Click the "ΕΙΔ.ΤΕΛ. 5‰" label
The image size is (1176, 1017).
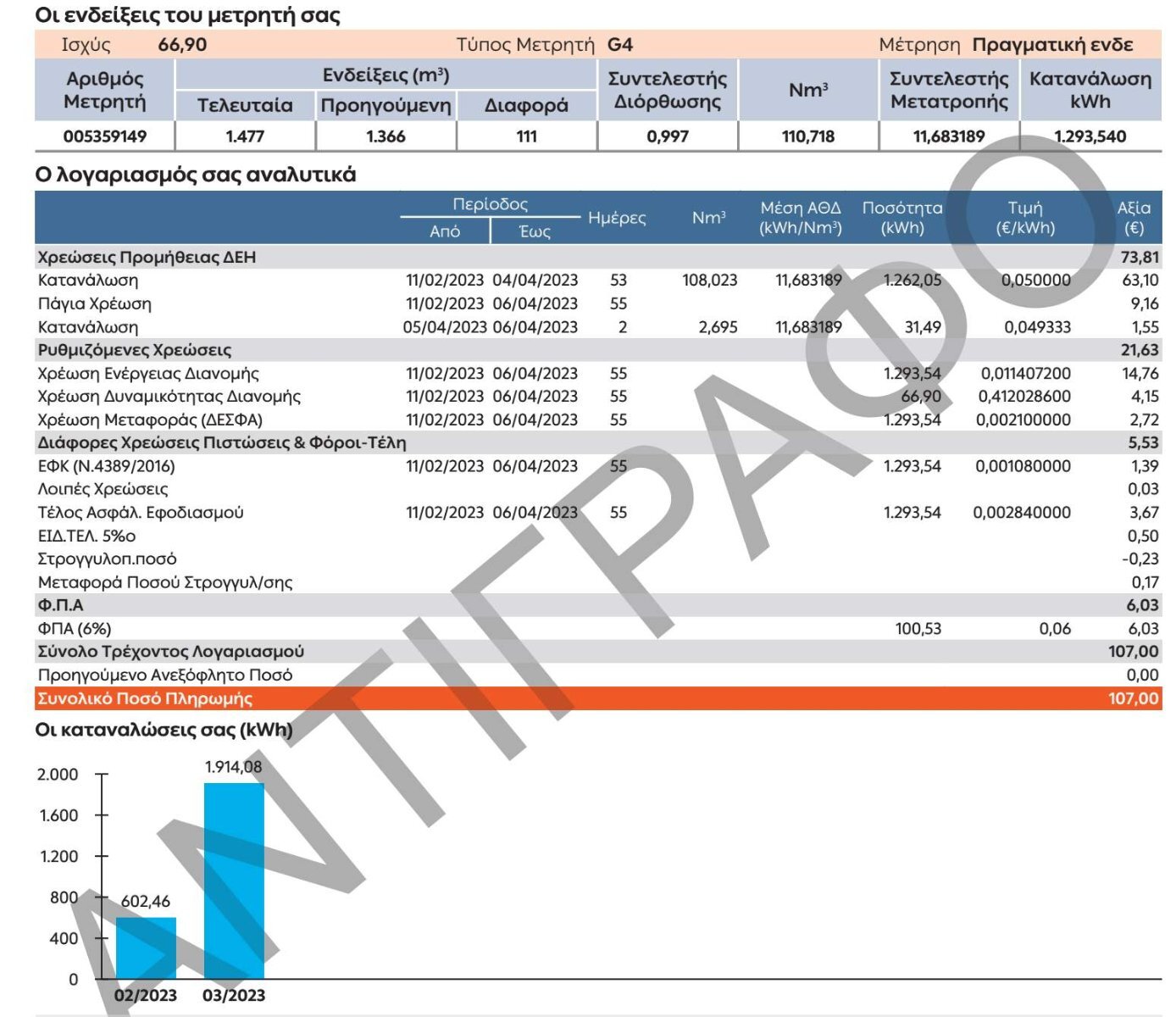(x=86, y=536)
